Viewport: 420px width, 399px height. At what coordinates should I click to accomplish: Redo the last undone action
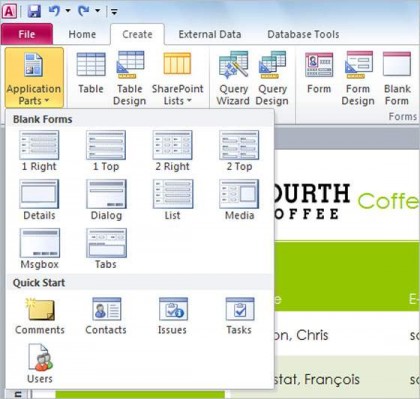pos(84,11)
